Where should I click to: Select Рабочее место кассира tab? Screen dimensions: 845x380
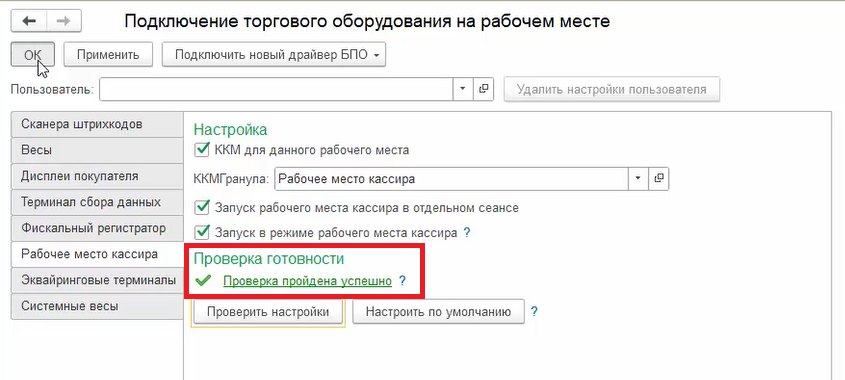(x=97, y=254)
